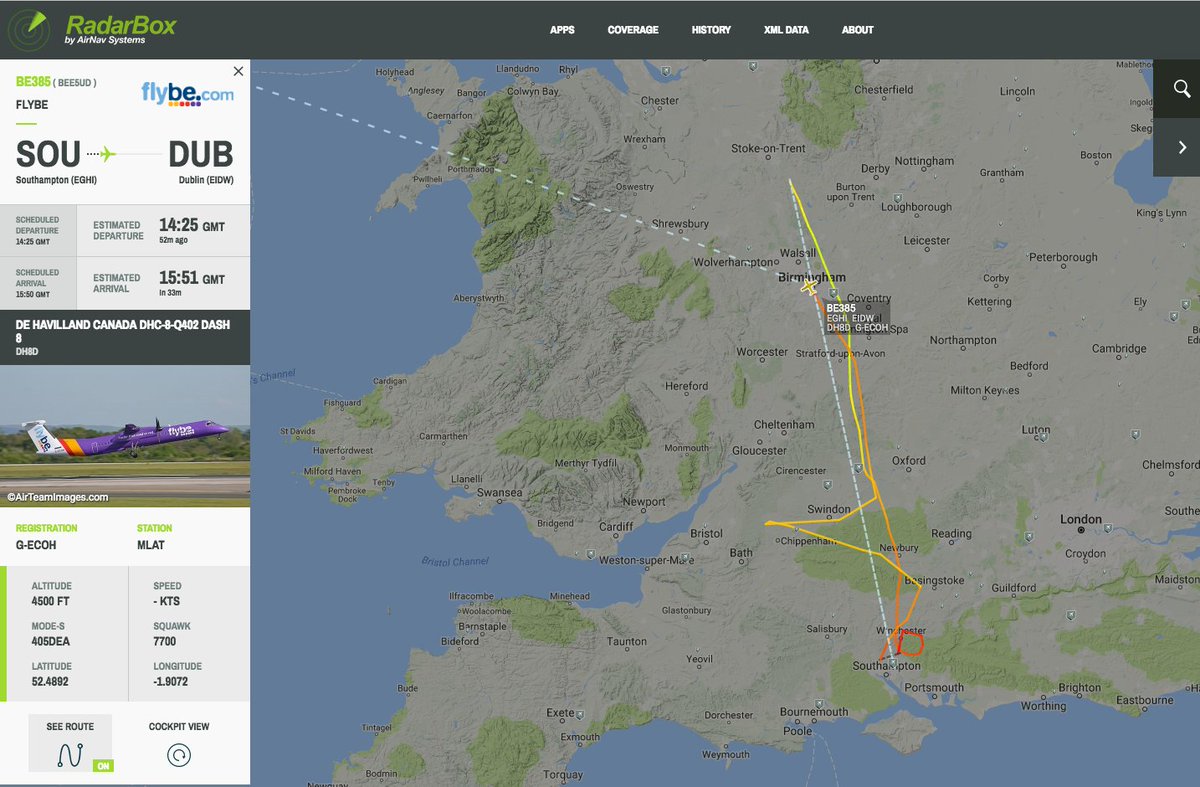Click the Cardiff label on map
Image resolution: width=1200 pixels, height=787 pixels.
point(617,527)
